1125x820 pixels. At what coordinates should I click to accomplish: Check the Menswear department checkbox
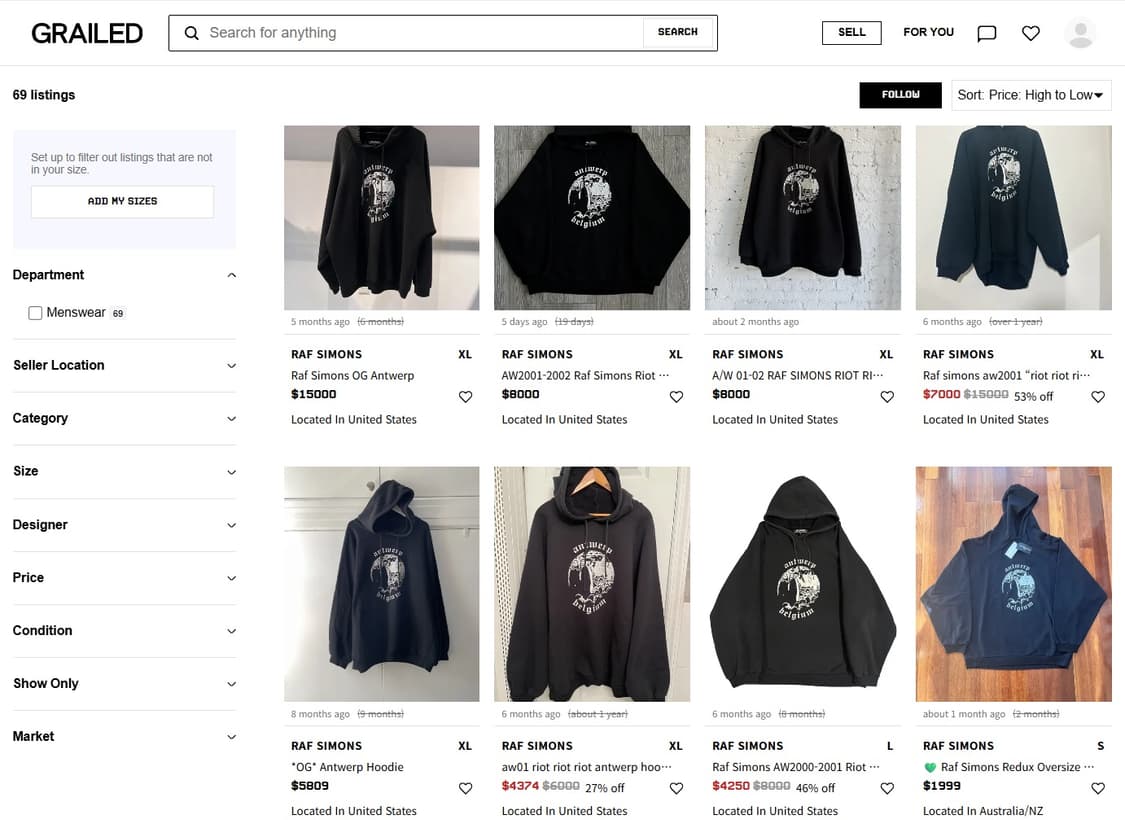coord(36,312)
